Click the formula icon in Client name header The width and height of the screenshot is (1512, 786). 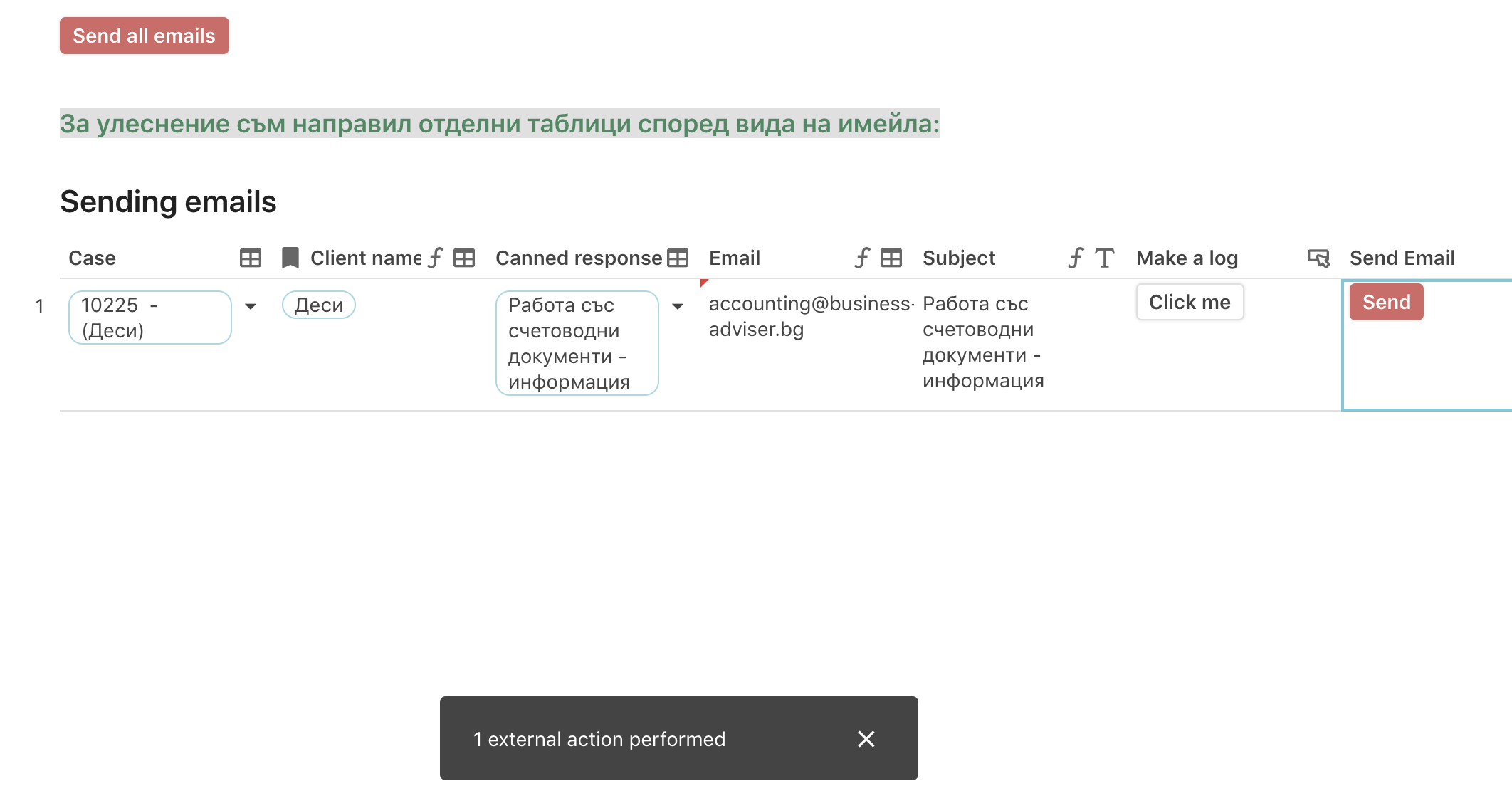point(435,258)
